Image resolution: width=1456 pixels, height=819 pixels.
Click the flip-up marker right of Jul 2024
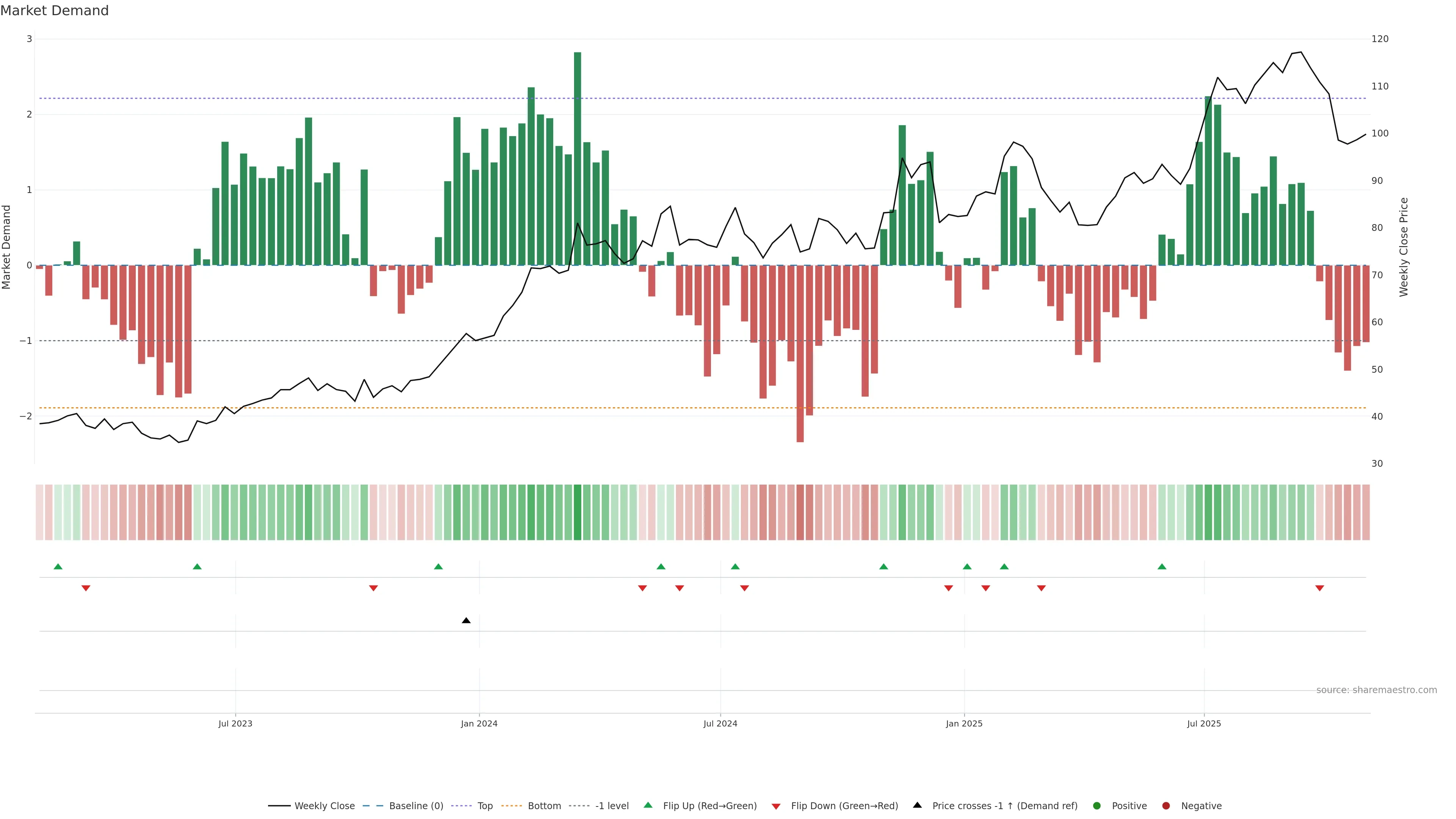point(735,566)
